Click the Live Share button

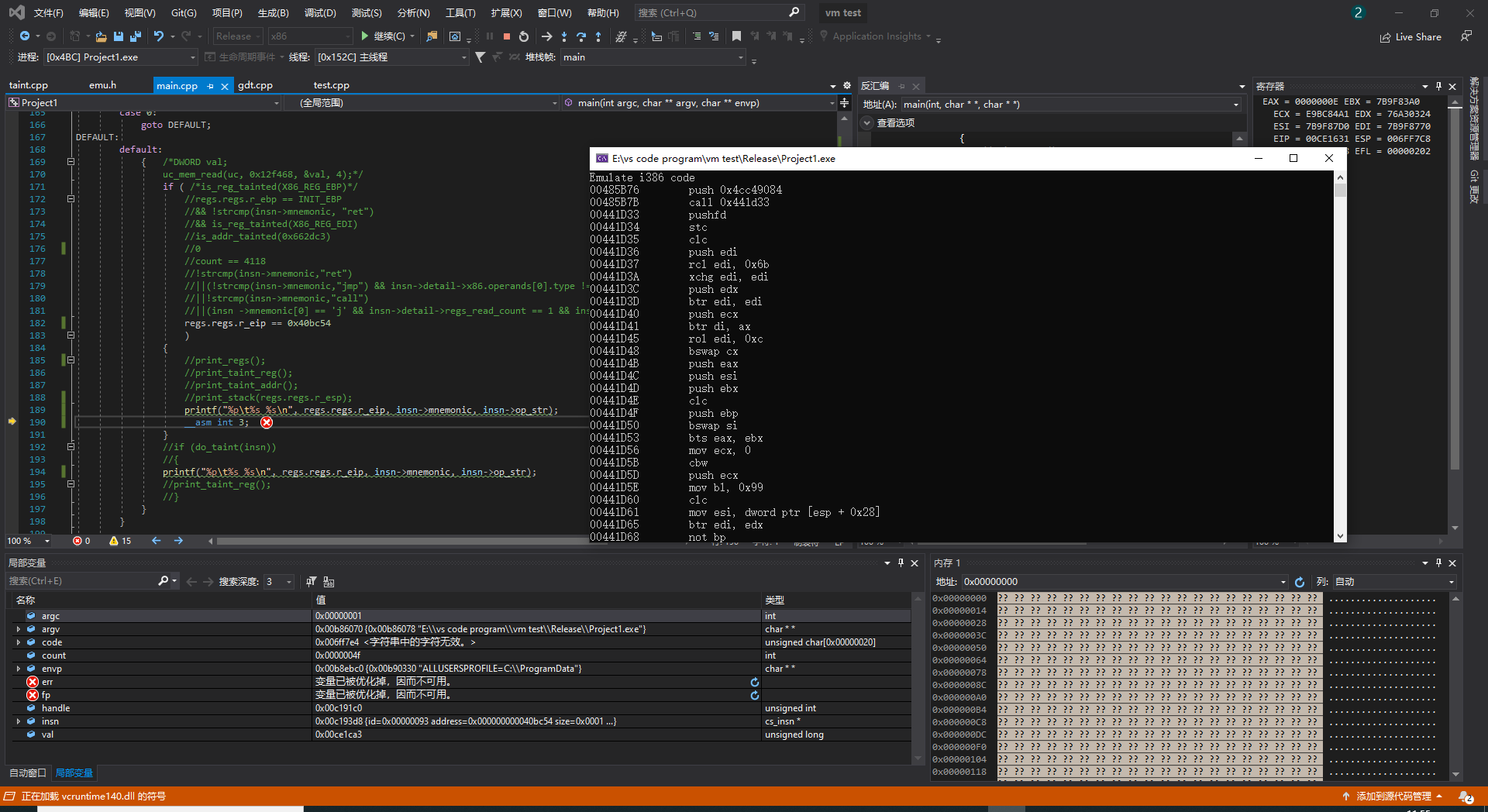click(1410, 37)
